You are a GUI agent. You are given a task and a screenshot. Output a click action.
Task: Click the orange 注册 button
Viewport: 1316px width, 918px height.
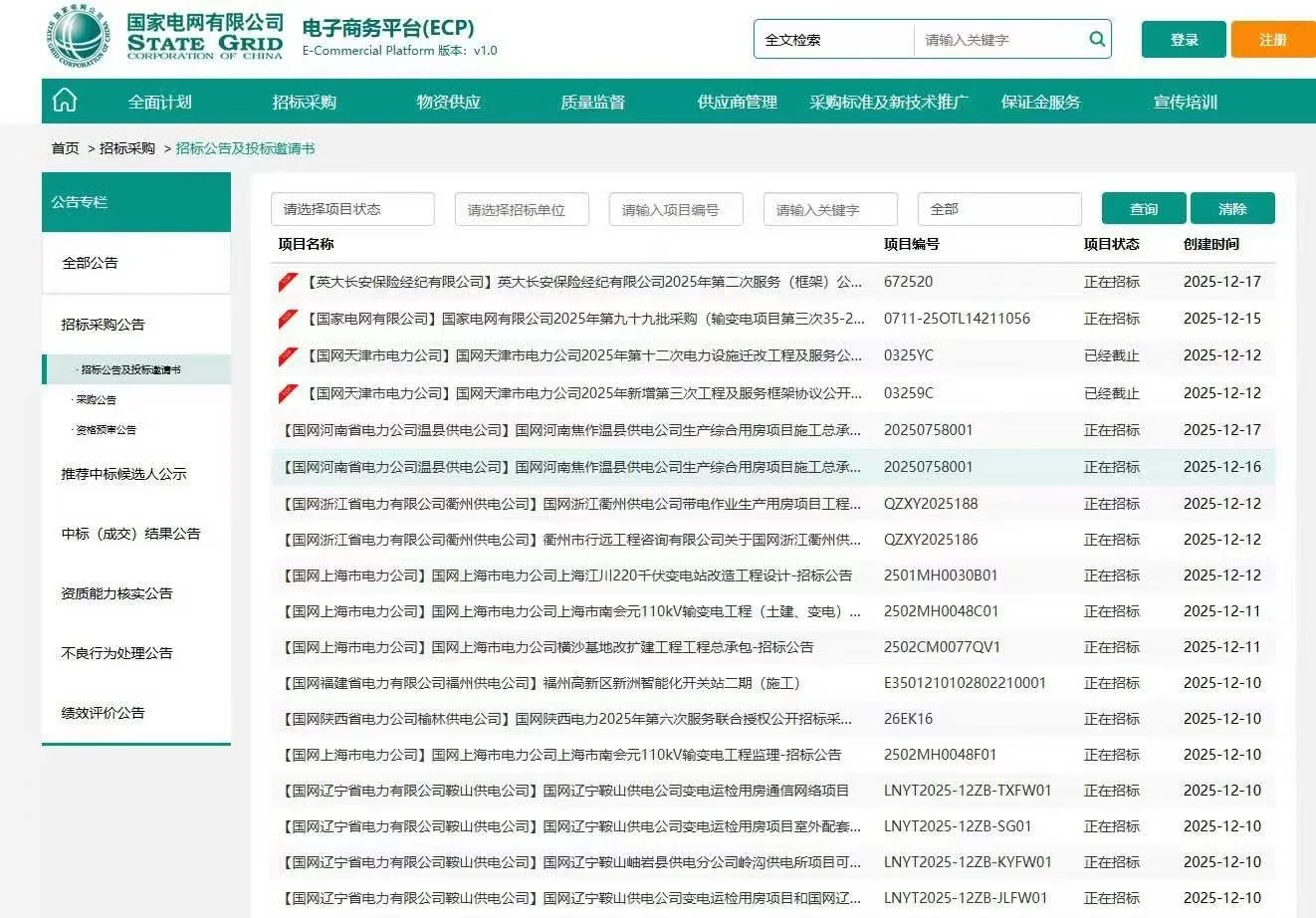1273,40
